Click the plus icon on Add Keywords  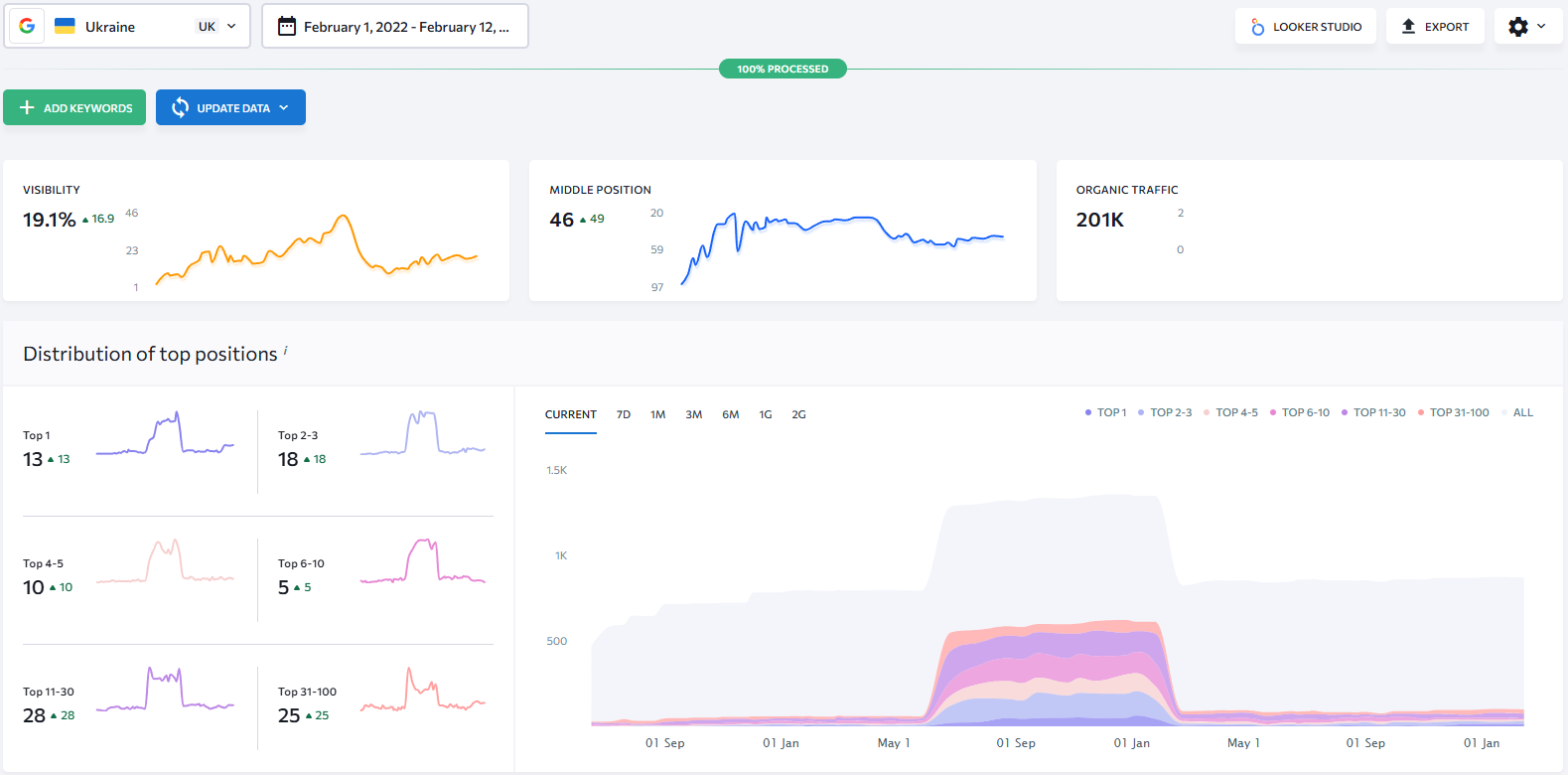(x=27, y=107)
